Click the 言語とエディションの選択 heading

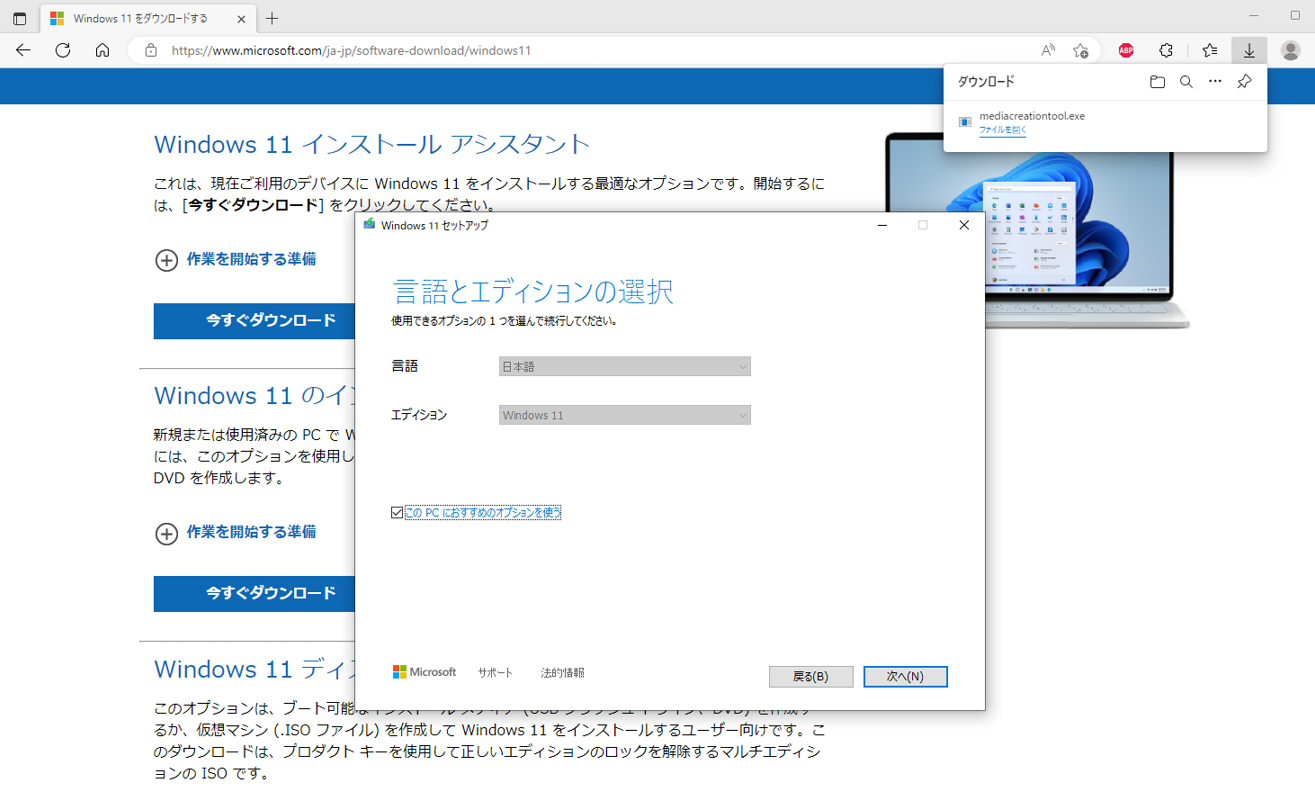click(533, 291)
